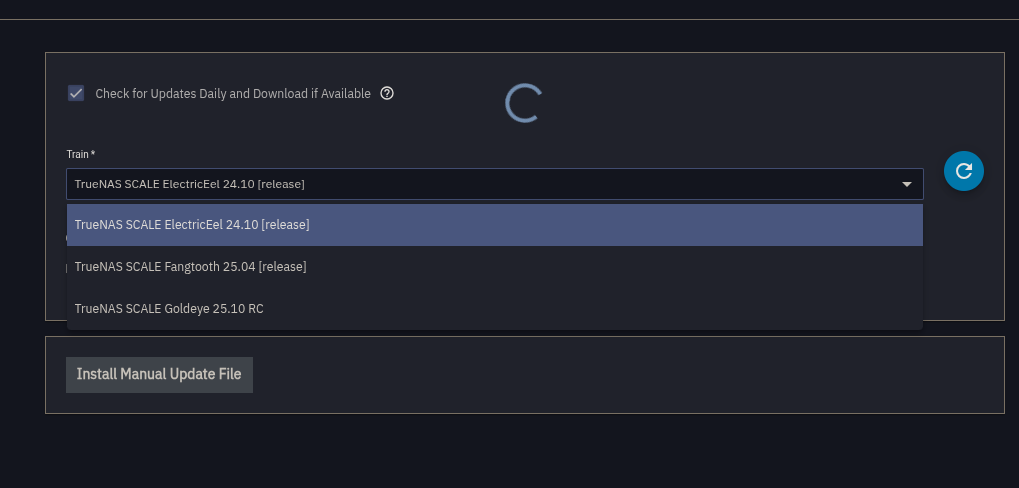Screen dimensions: 1019x488
Task: Click the loading spinner indicator
Action: tap(523, 103)
